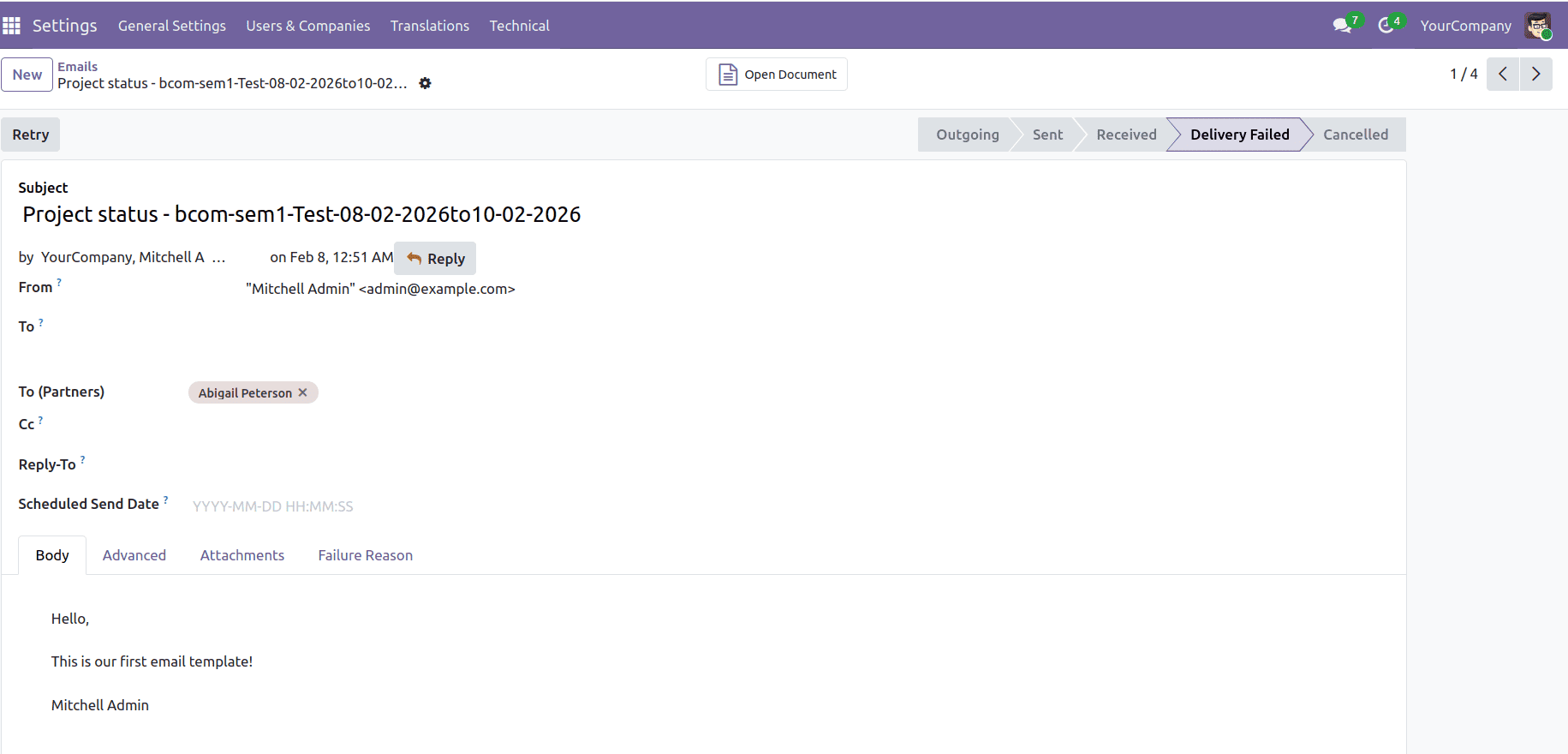The height and width of the screenshot is (754, 1568).
Task: Click the record pager 1 / 4
Action: coord(1464,74)
